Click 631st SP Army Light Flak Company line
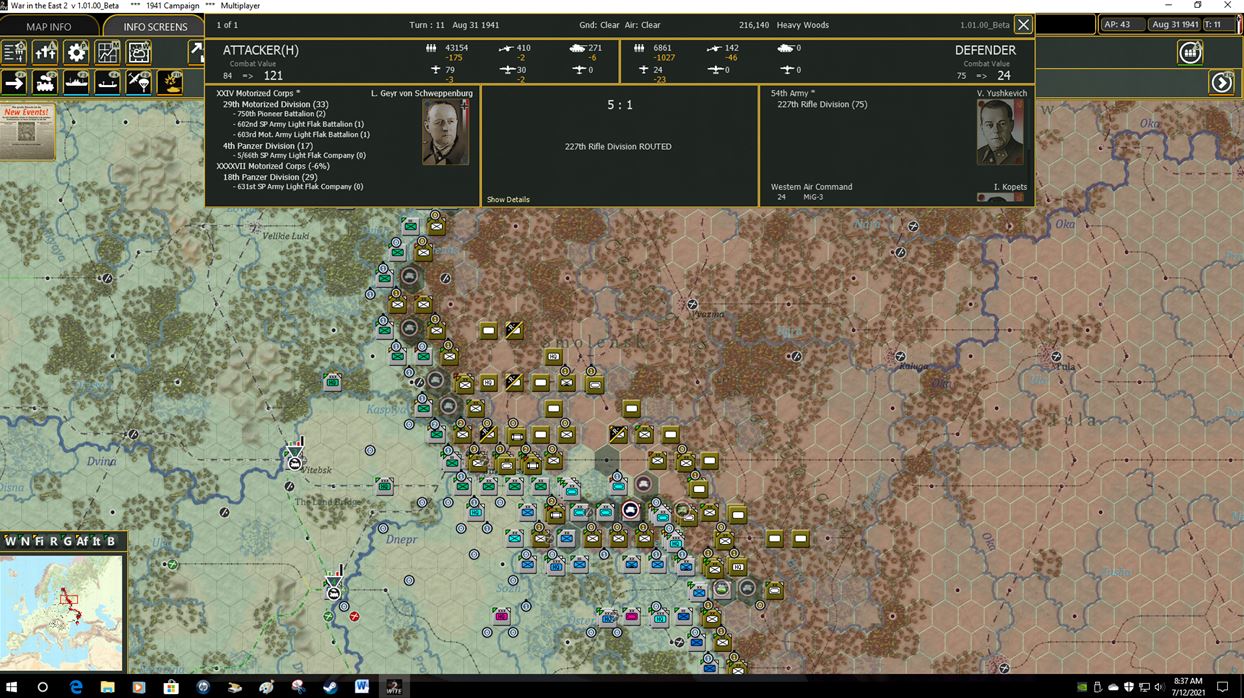 [x=300, y=187]
